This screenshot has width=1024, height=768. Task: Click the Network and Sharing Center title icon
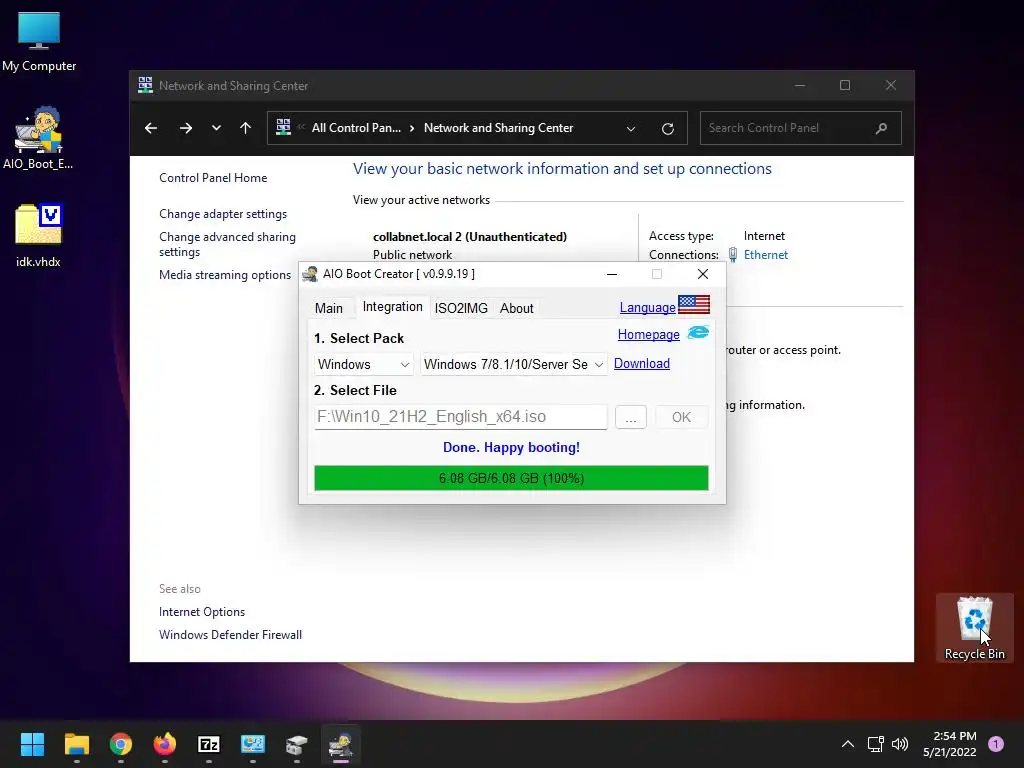click(x=146, y=85)
